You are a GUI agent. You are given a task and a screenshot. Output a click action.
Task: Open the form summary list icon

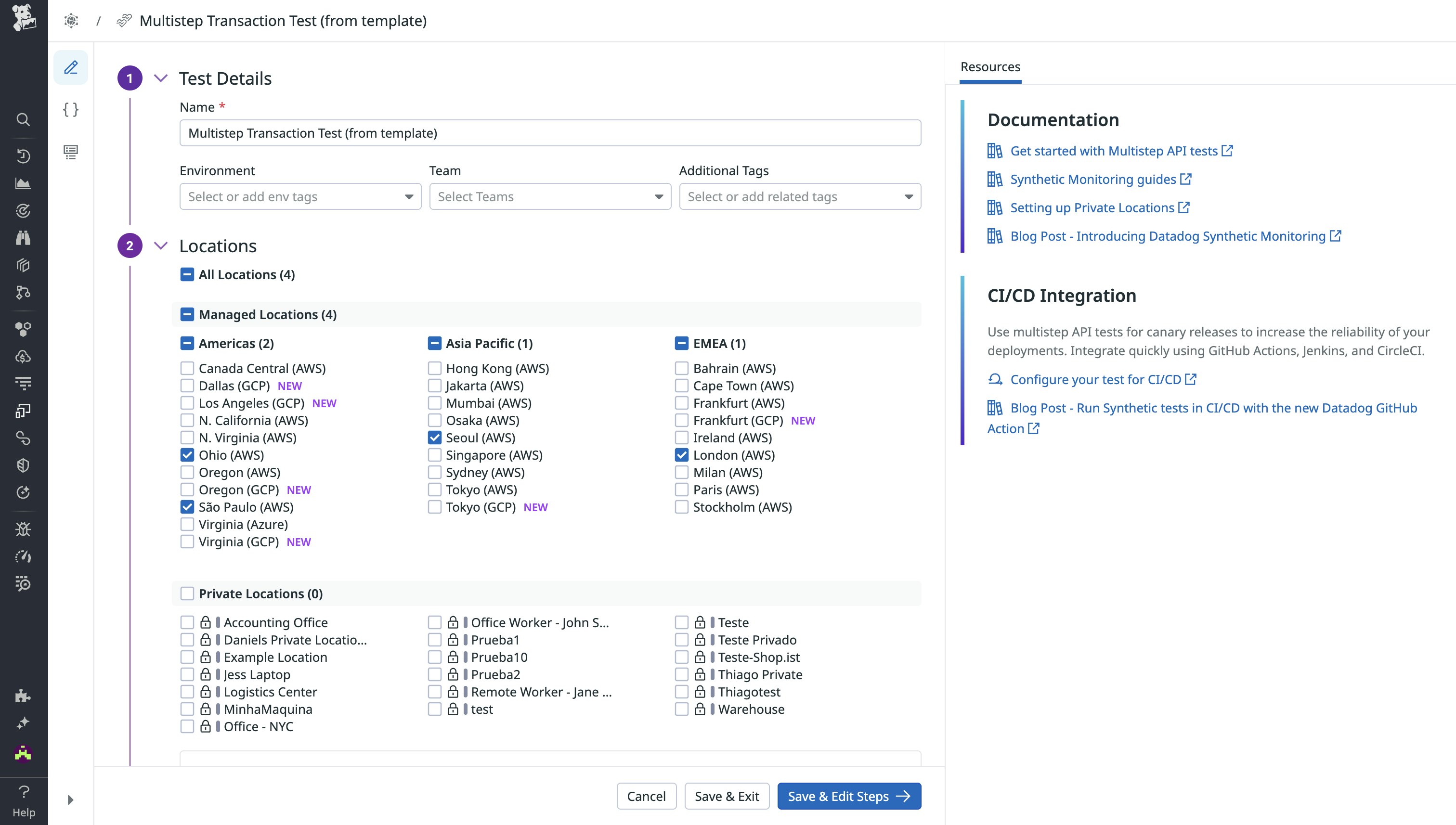[70, 152]
